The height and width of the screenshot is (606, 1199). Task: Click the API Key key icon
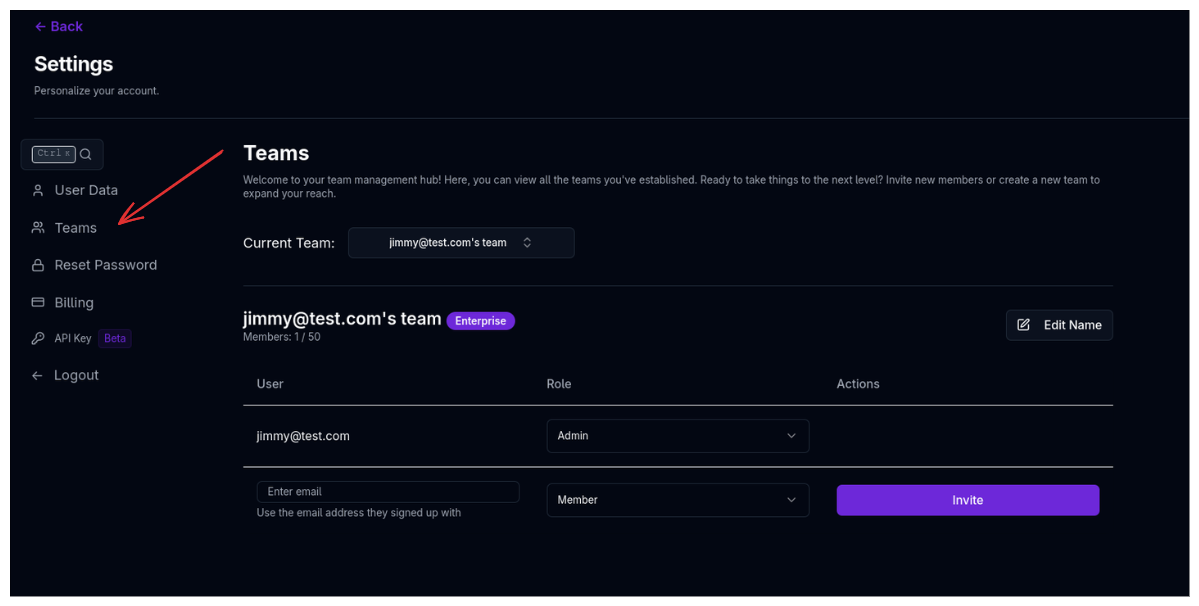38,338
